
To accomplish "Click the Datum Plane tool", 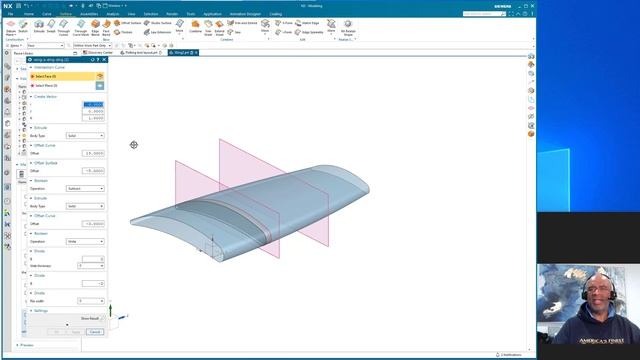I will [11, 27].
